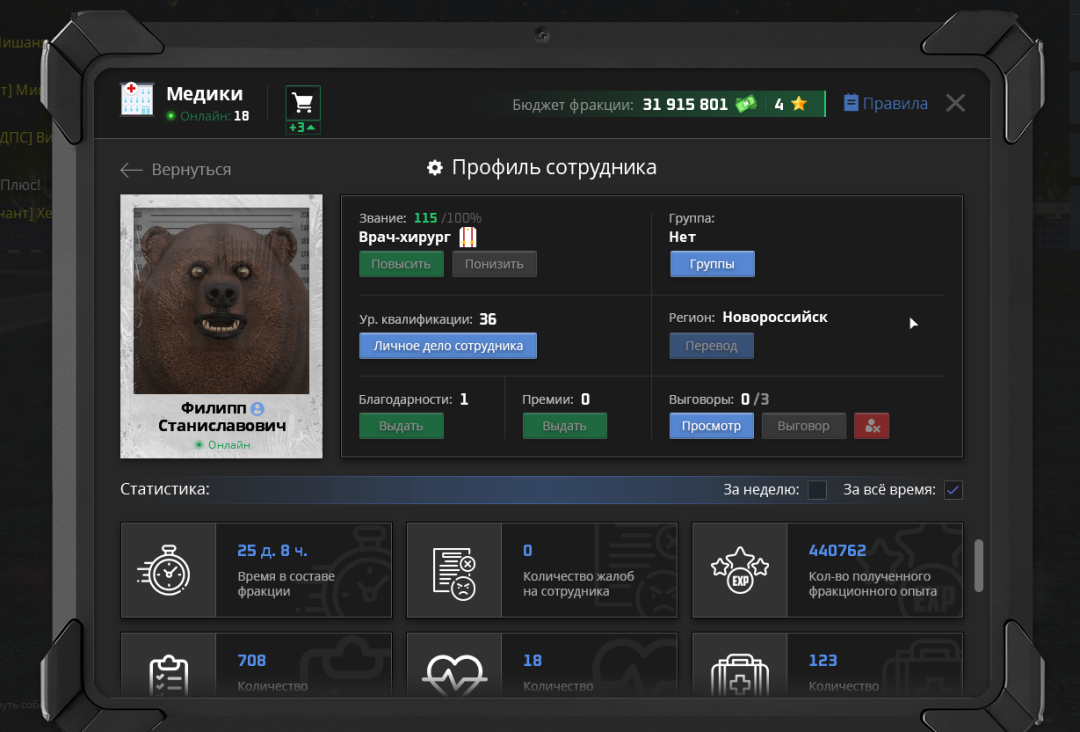The height and width of the screenshot is (732, 1080).
Task: Click the faction budget value 31 915 801
Action: coord(685,105)
